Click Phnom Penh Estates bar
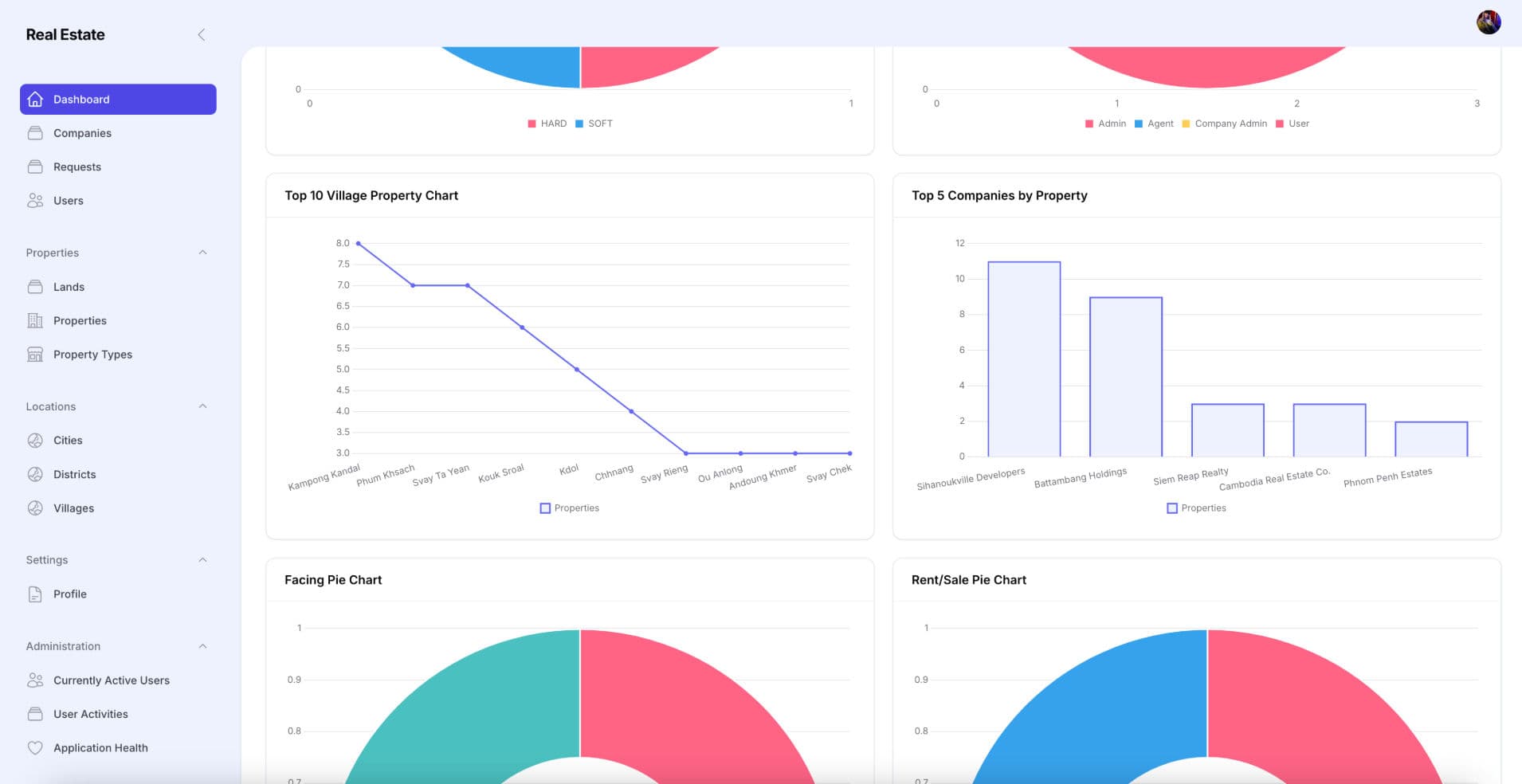 tap(1431, 439)
